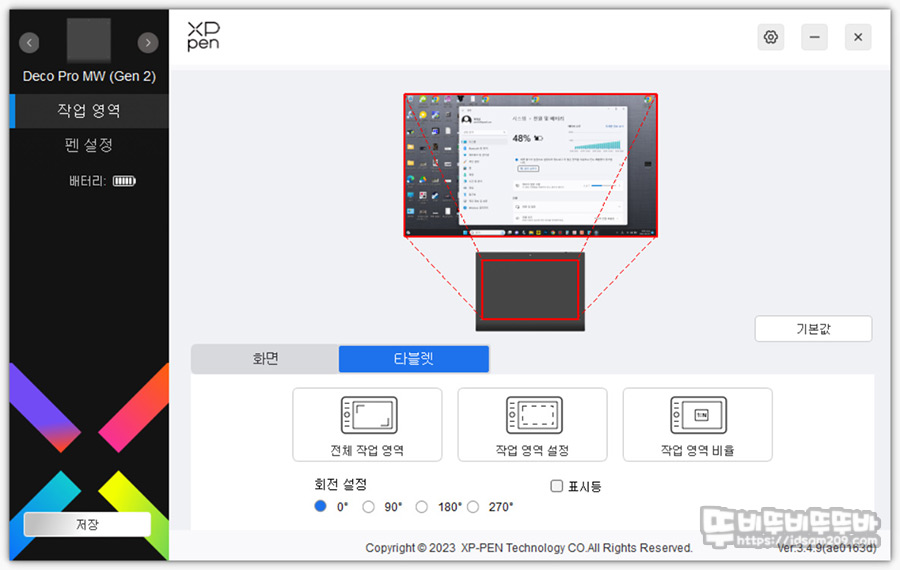Click the monitor screen preview thumbnail

(530, 165)
